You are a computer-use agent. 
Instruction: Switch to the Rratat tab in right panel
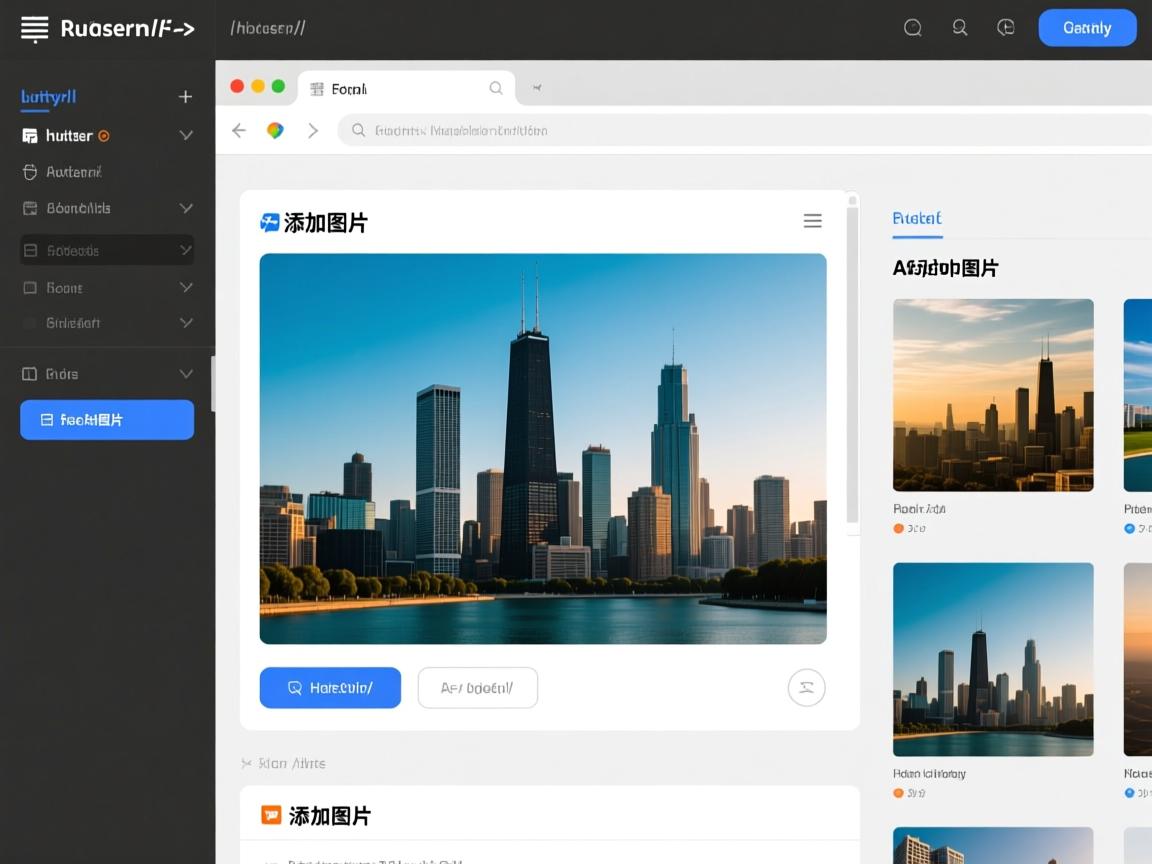pos(916,218)
